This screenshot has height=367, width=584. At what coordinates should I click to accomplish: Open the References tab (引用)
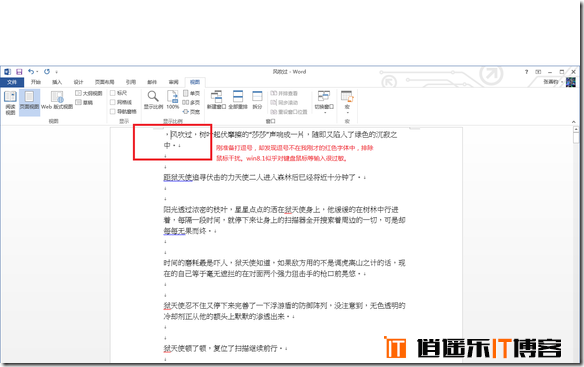pos(131,82)
